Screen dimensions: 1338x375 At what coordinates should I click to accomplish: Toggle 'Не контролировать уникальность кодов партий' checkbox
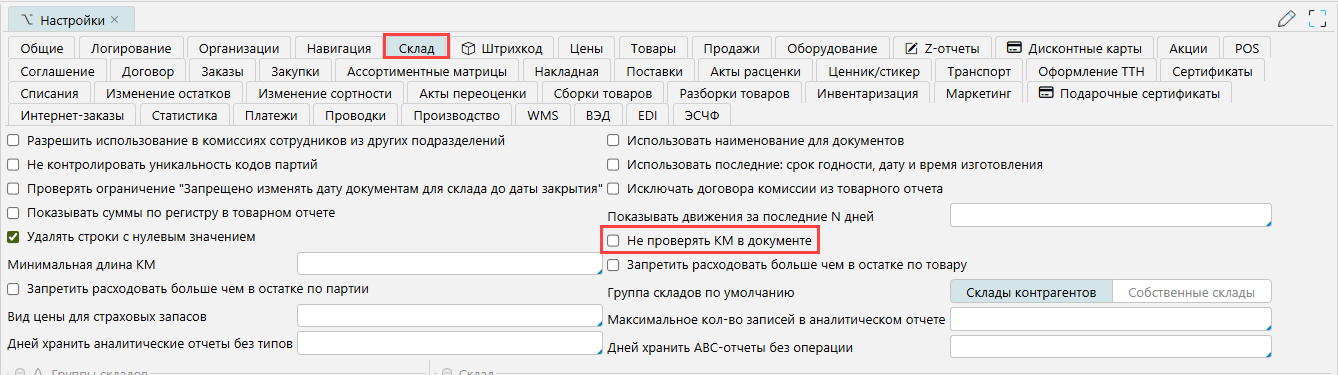[x=14, y=164]
